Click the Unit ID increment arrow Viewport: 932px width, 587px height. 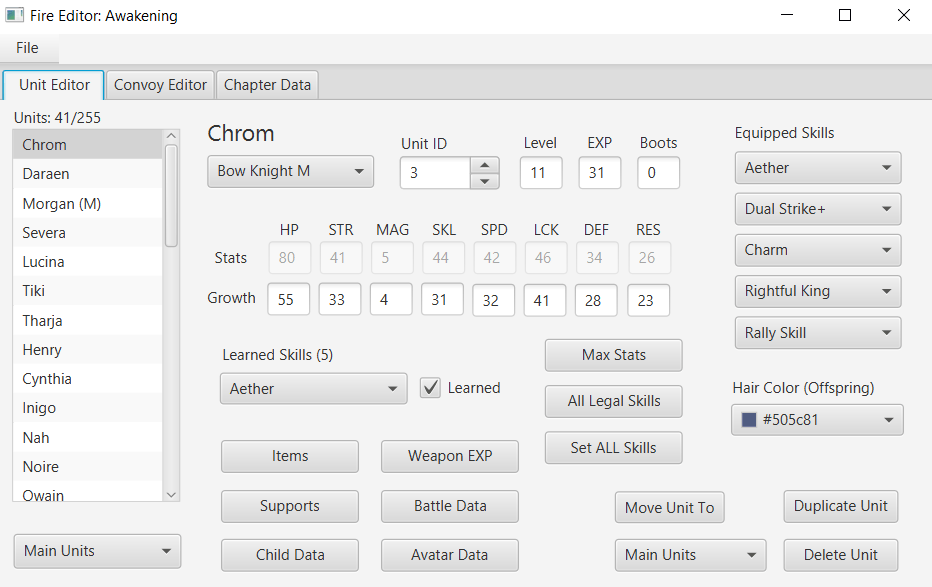coord(484,165)
